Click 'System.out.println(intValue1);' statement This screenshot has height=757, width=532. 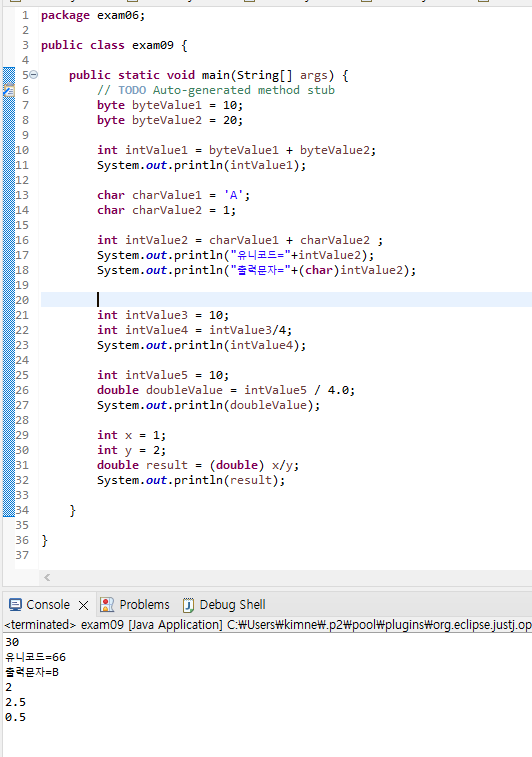pyautogui.click(x=201, y=165)
